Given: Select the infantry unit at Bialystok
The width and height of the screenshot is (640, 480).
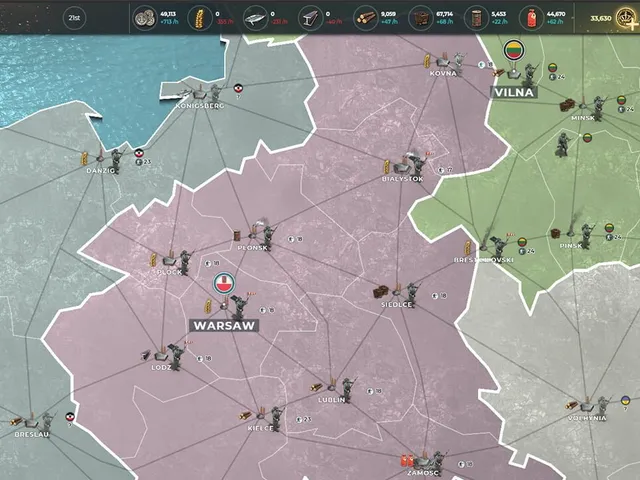Looking at the screenshot, I should [x=417, y=167].
